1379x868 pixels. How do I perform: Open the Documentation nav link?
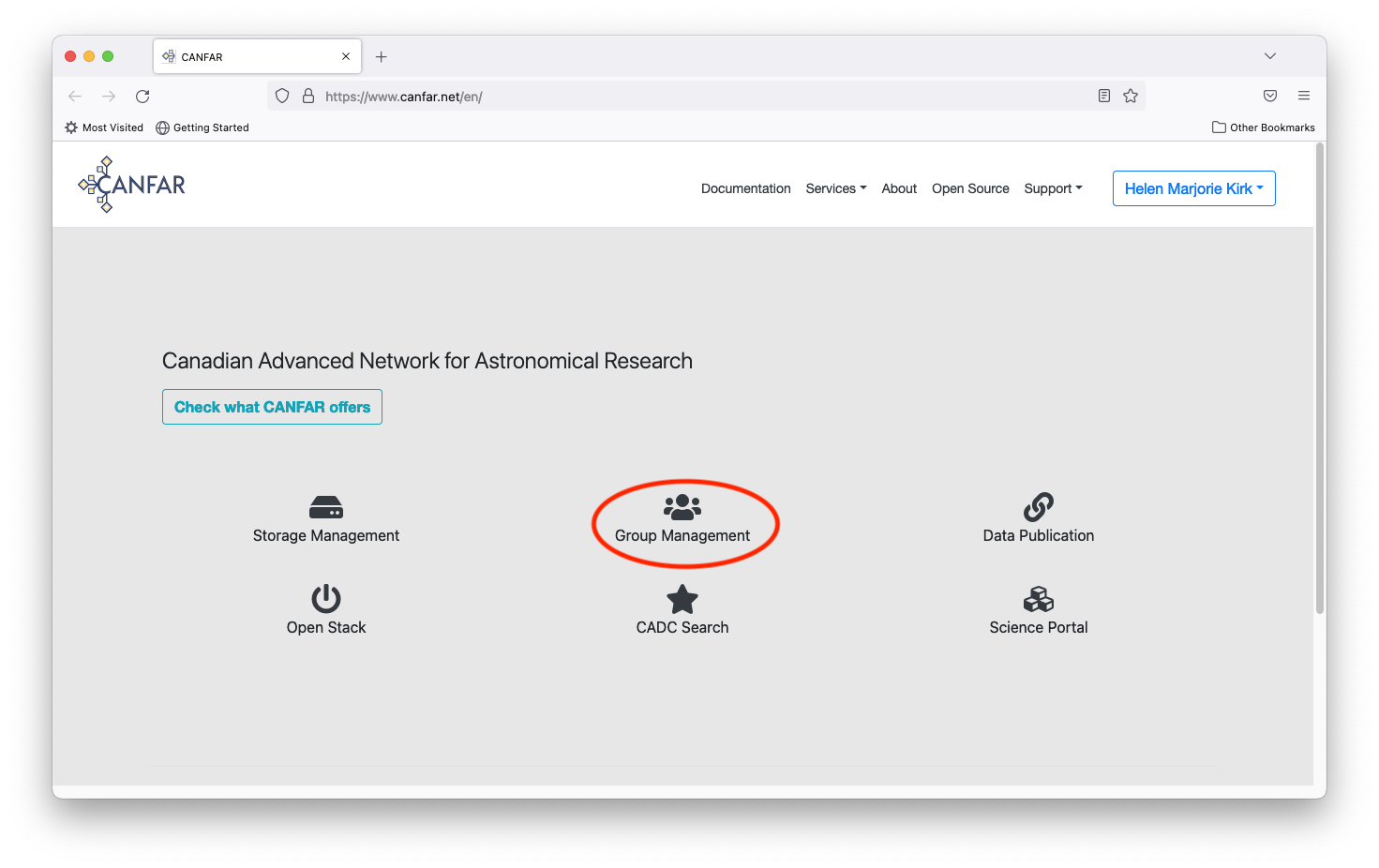(746, 188)
